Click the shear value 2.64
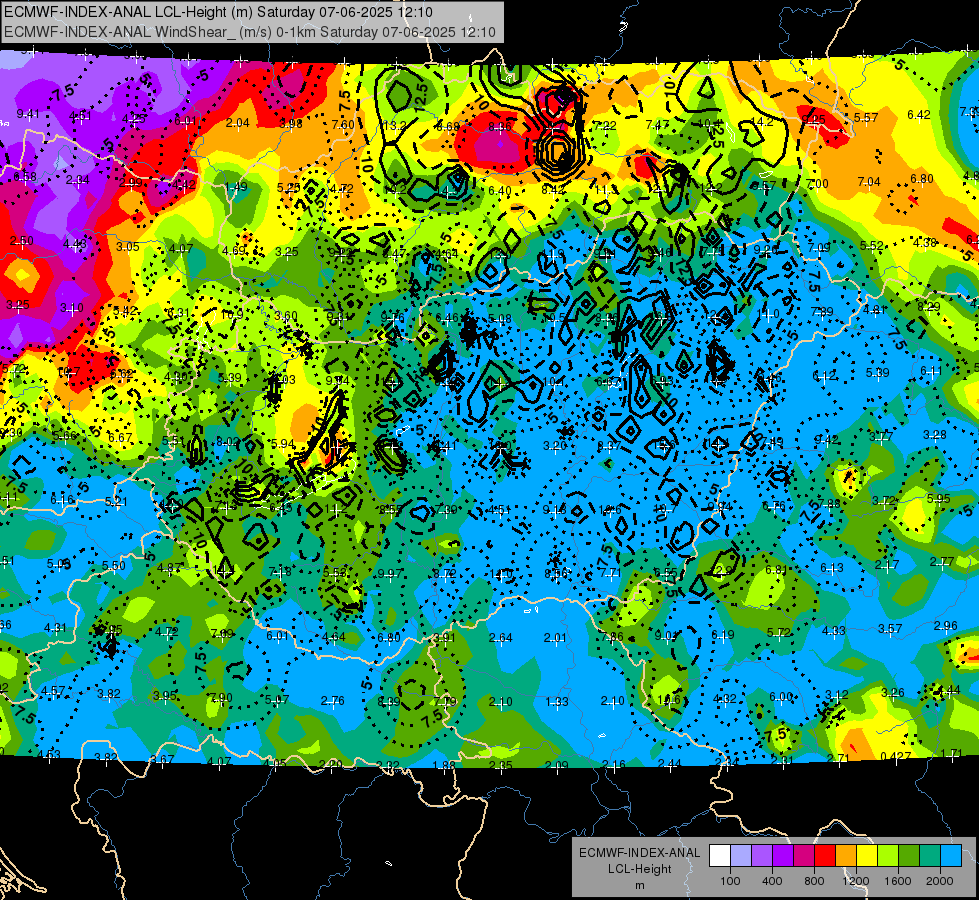979x900 pixels. [500, 638]
